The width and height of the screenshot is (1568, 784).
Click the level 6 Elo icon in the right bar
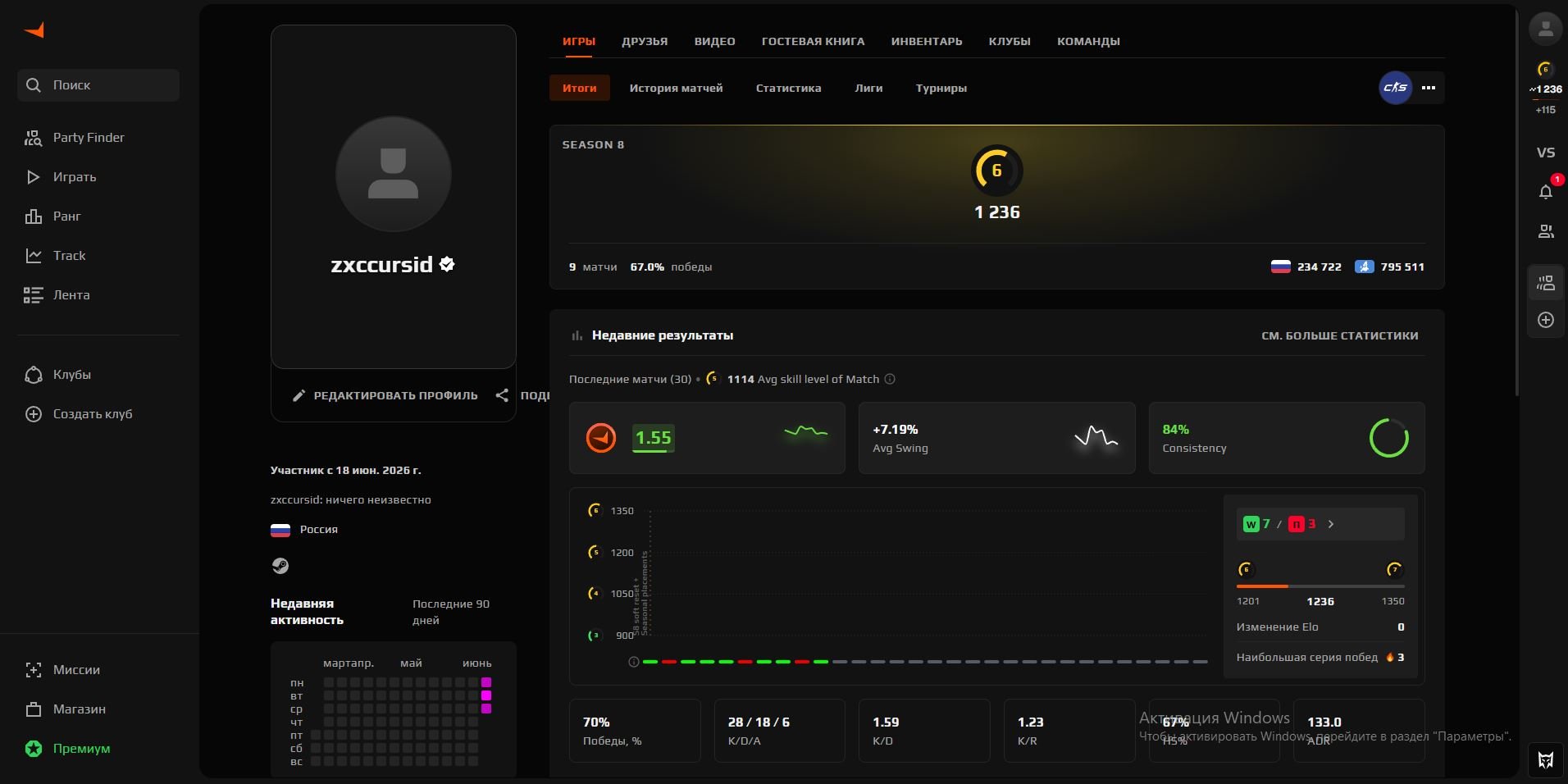pyautogui.click(x=1545, y=70)
